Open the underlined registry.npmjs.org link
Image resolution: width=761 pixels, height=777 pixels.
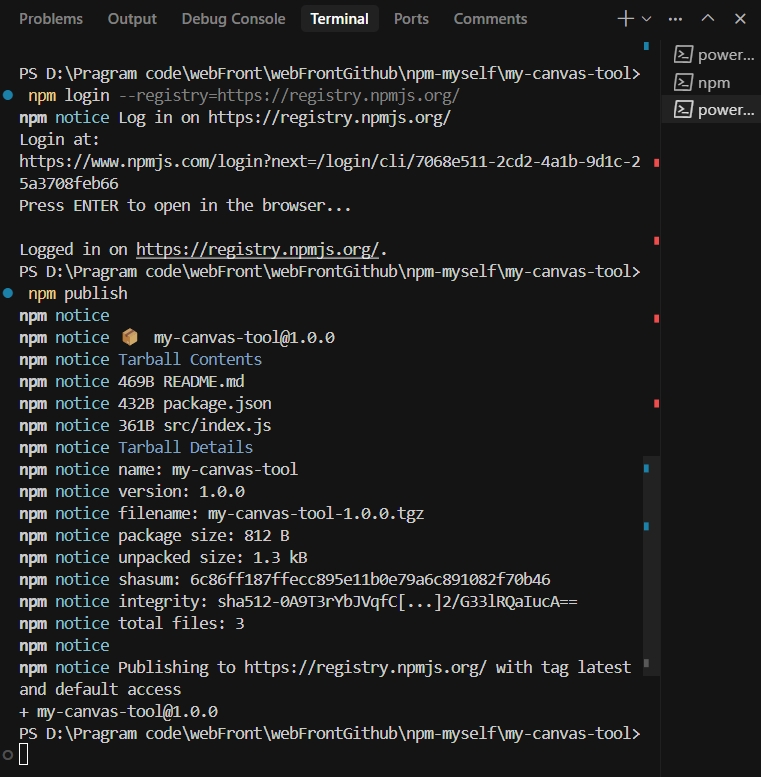pos(258,250)
